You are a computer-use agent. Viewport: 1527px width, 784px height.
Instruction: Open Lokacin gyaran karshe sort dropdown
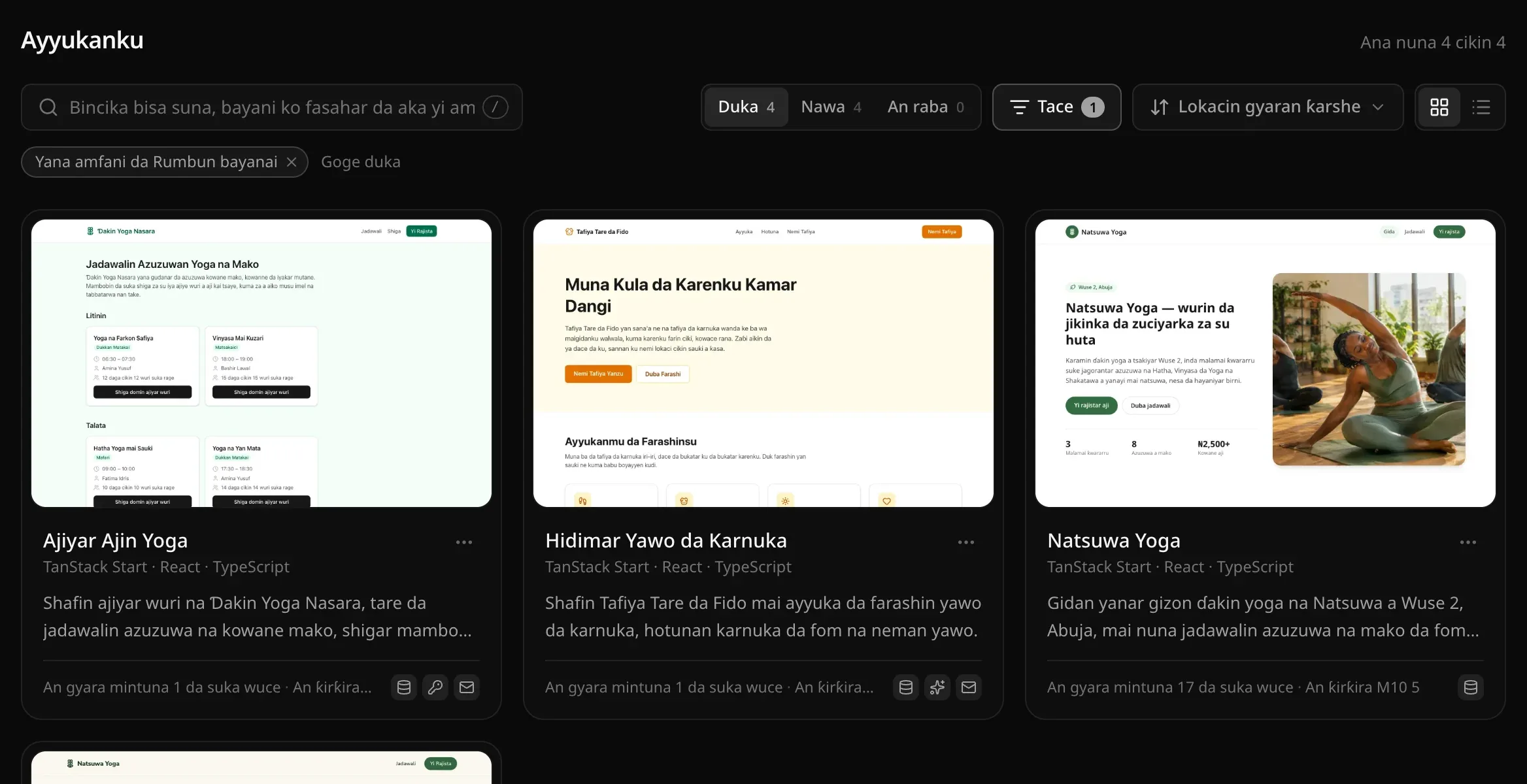click(x=1267, y=107)
